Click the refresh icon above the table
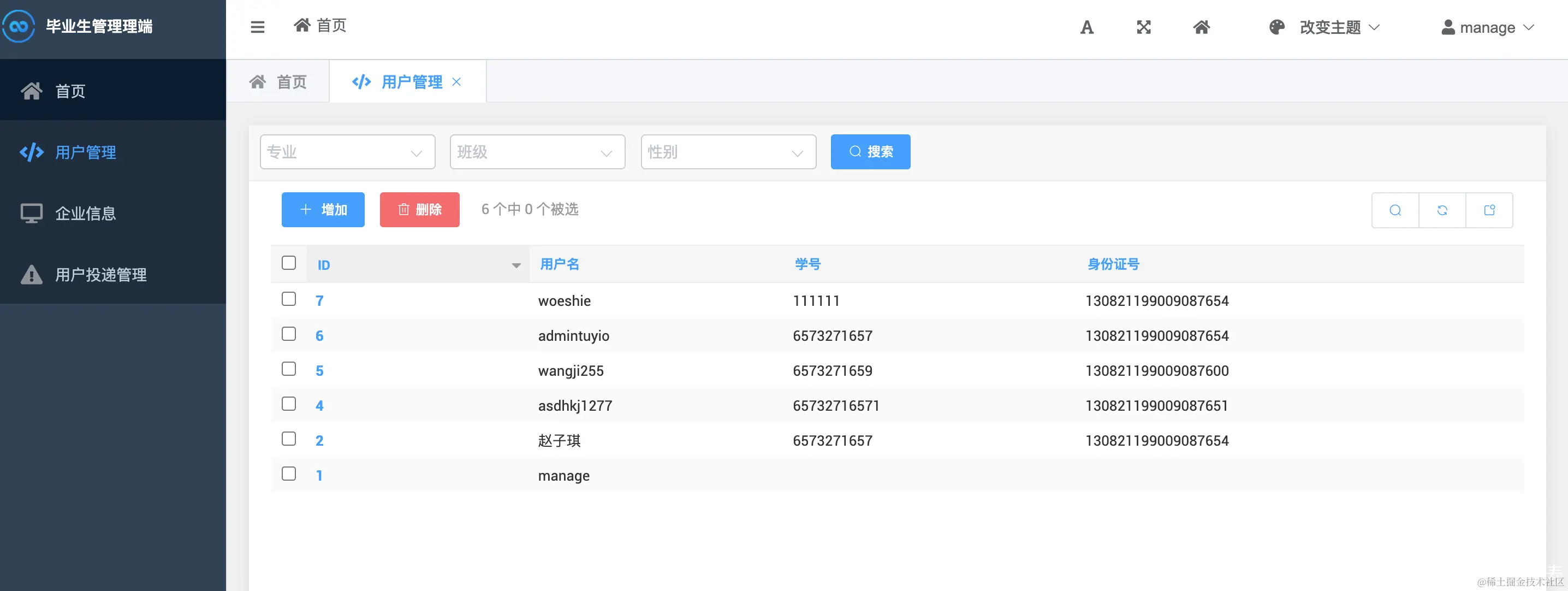 point(1442,210)
